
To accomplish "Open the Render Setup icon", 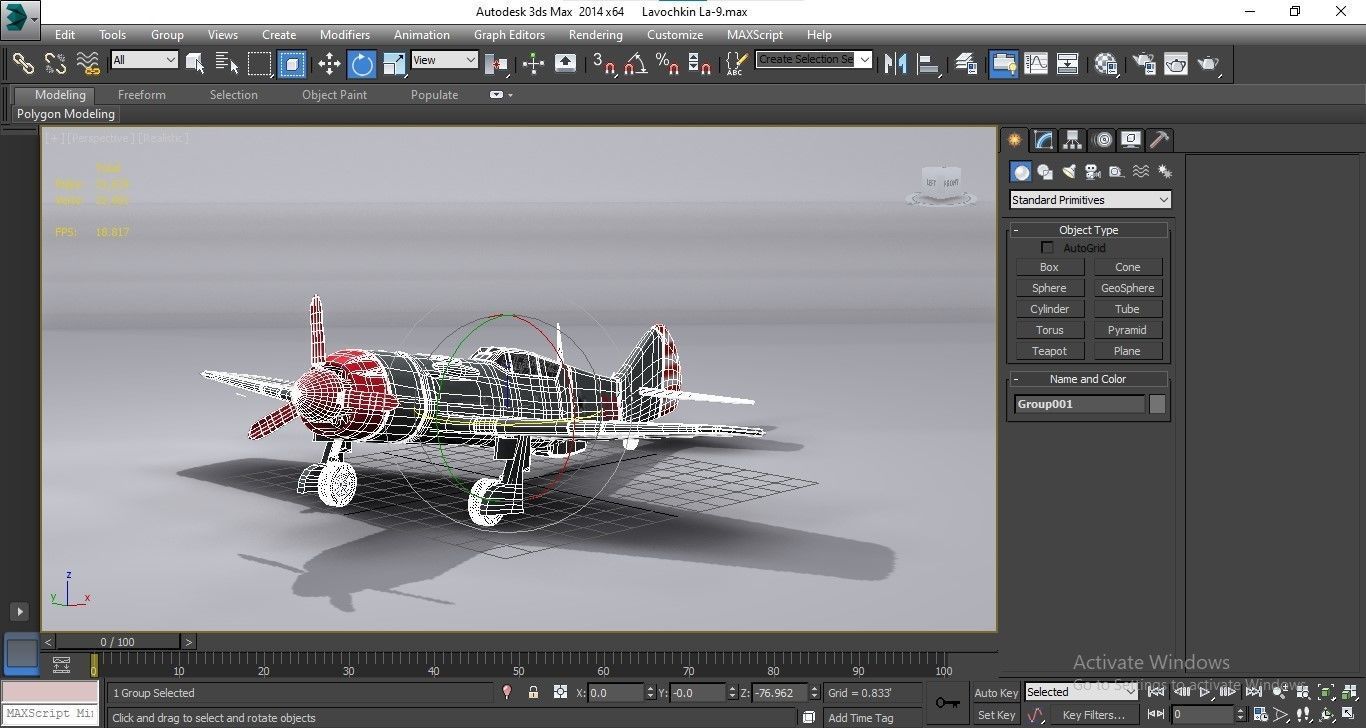I will [x=1143, y=64].
